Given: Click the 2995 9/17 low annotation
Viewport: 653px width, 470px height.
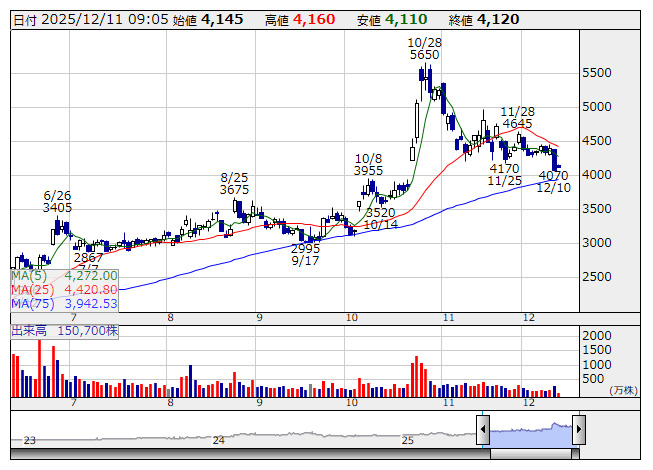Looking at the screenshot, I should (305, 254).
